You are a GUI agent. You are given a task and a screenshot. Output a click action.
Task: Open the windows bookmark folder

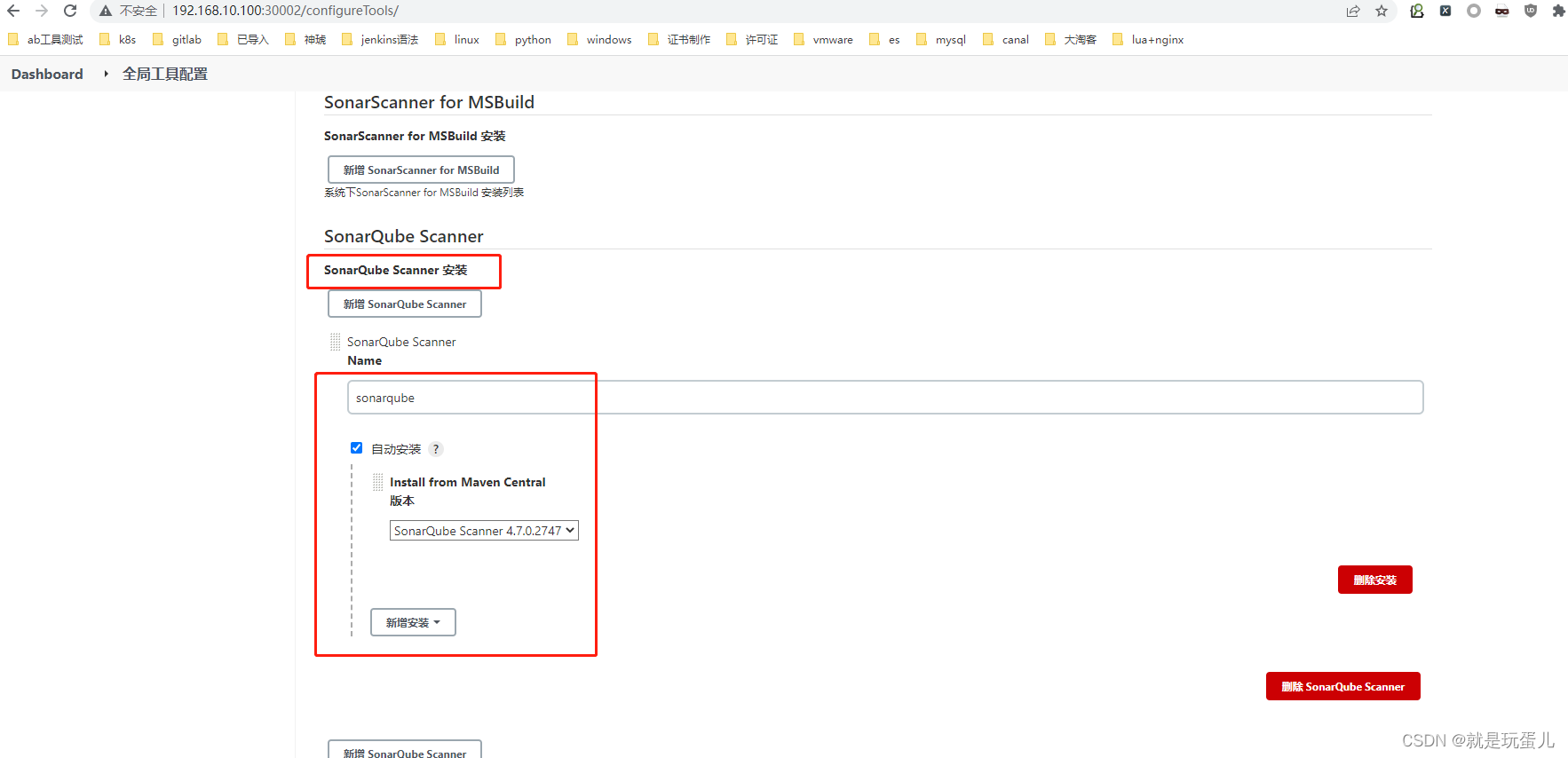click(x=600, y=39)
